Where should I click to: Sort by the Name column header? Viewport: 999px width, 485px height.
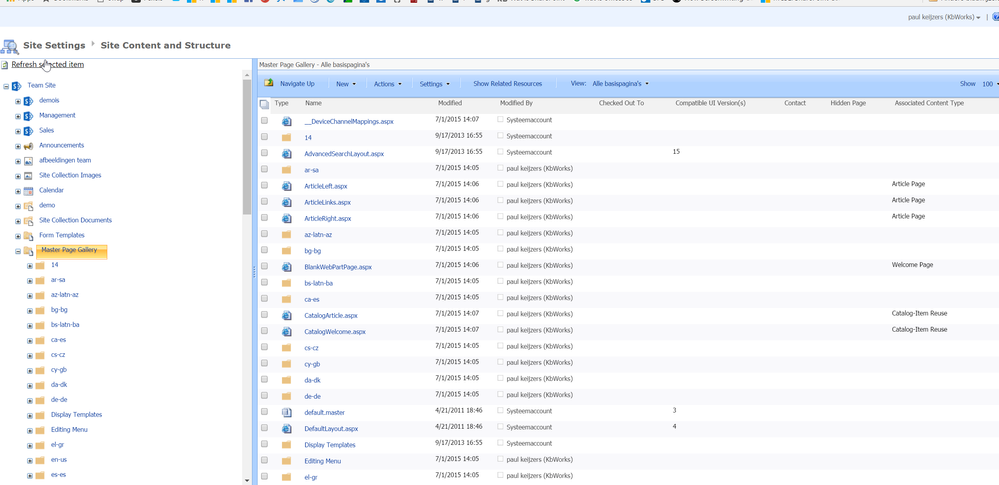(x=313, y=103)
